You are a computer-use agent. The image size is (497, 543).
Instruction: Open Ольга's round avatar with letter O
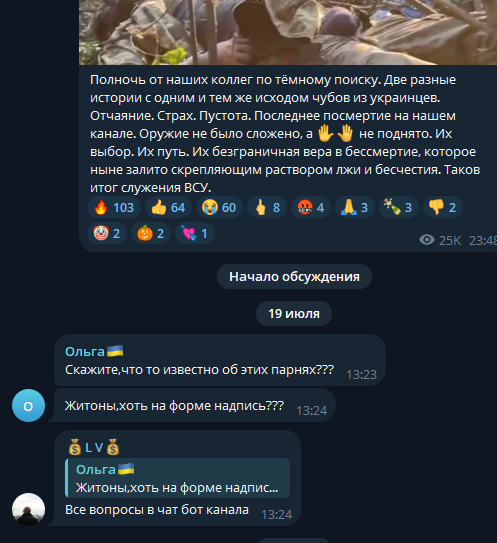click(28, 405)
